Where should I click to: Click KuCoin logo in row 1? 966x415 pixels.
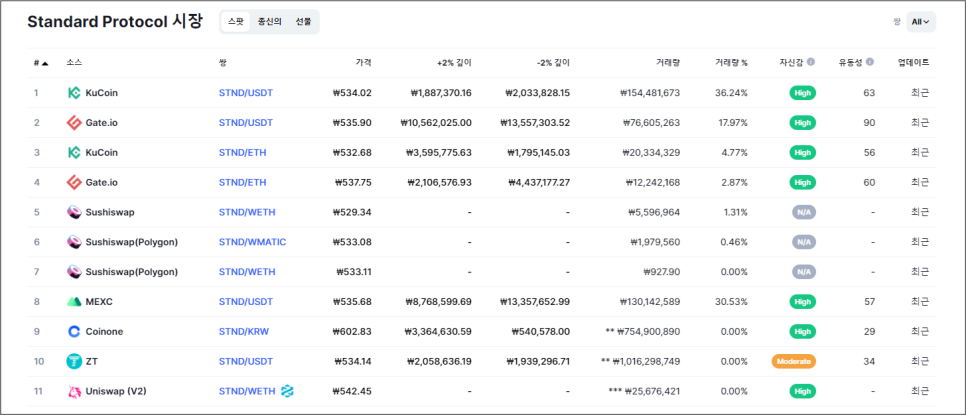(x=74, y=93)
